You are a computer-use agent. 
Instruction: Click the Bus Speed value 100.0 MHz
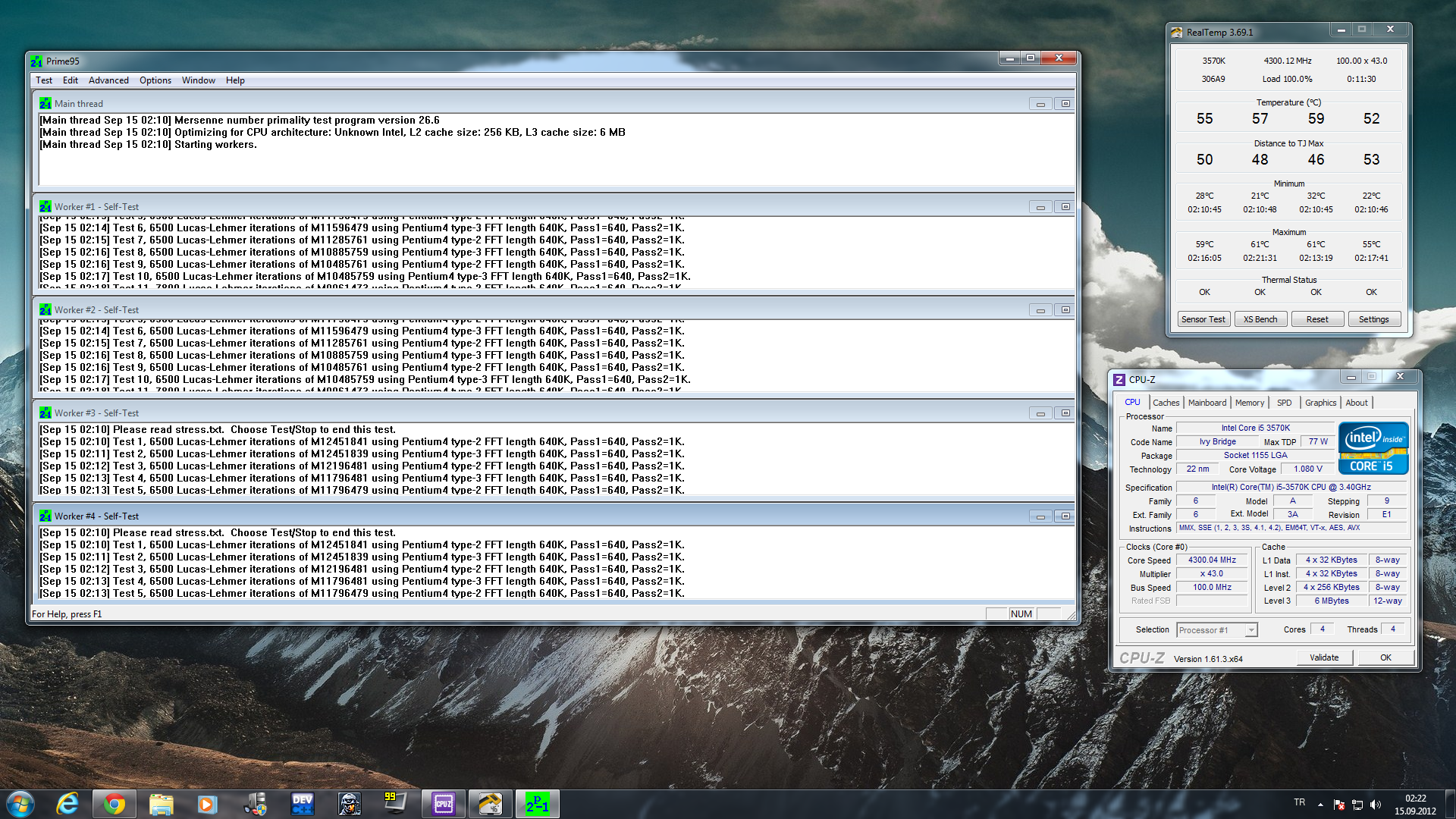(1212, 588)
